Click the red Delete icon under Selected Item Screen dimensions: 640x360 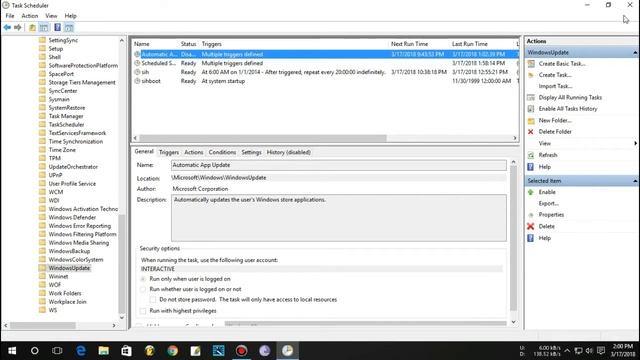[531, 226]
